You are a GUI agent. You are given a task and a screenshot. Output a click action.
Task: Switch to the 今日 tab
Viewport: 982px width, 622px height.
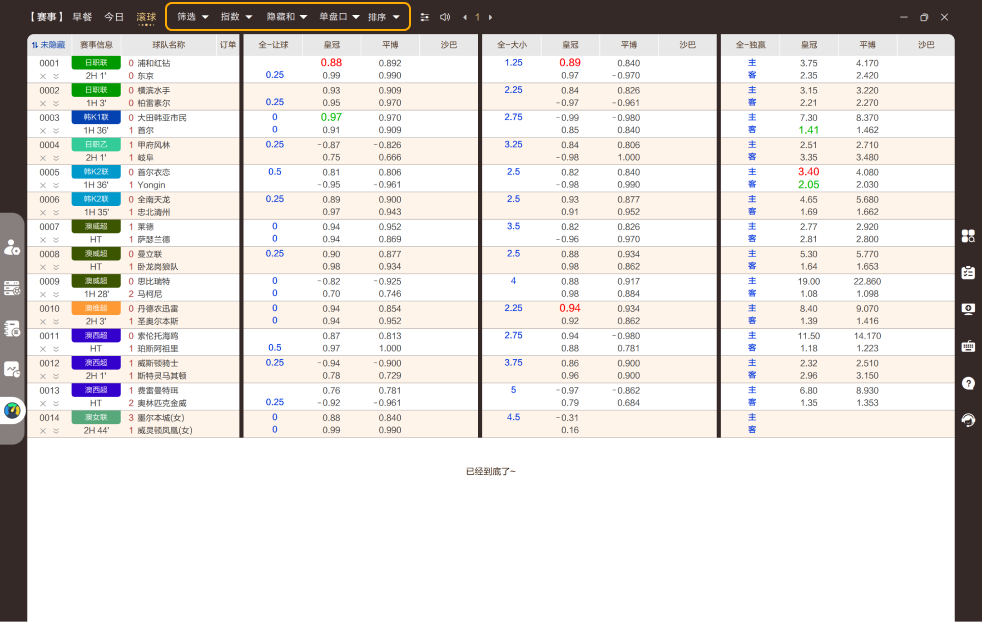[x=114, y=17]
